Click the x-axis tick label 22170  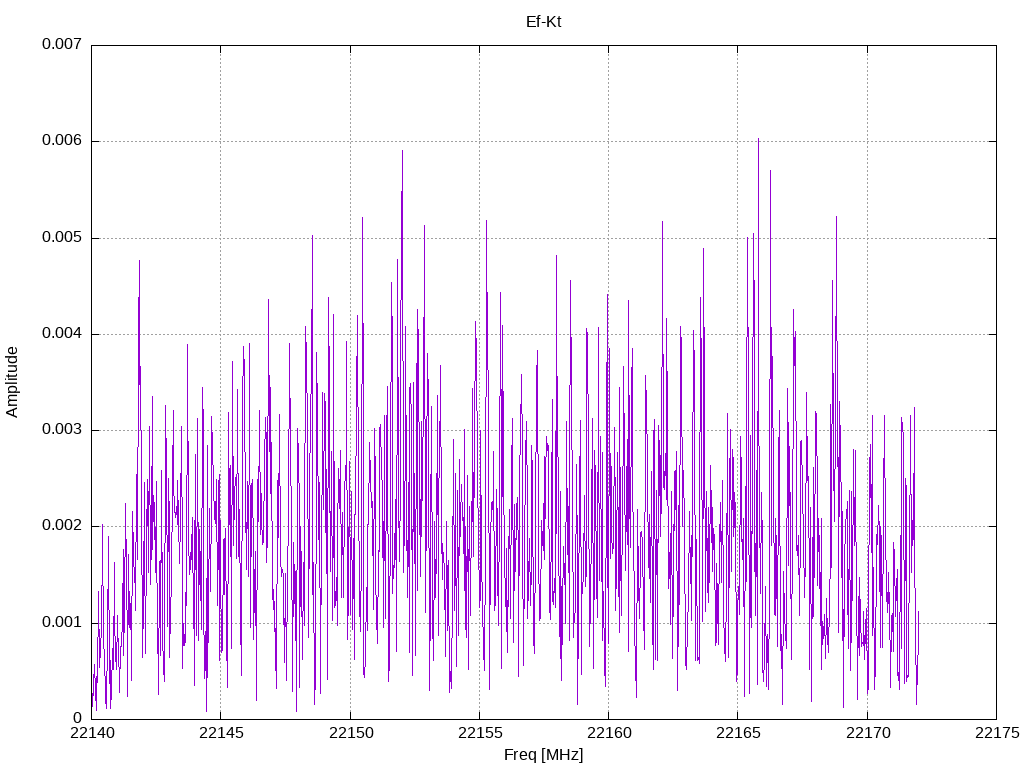(x=868, y=733)
